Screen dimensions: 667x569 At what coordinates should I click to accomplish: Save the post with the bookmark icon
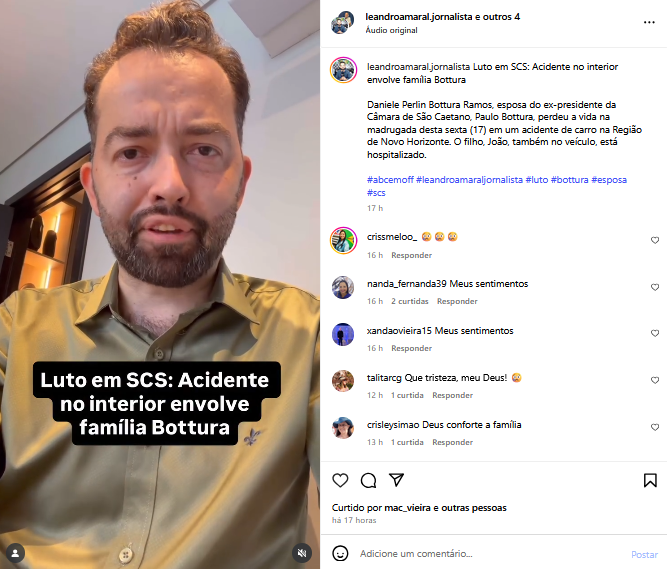pos(650,480)
